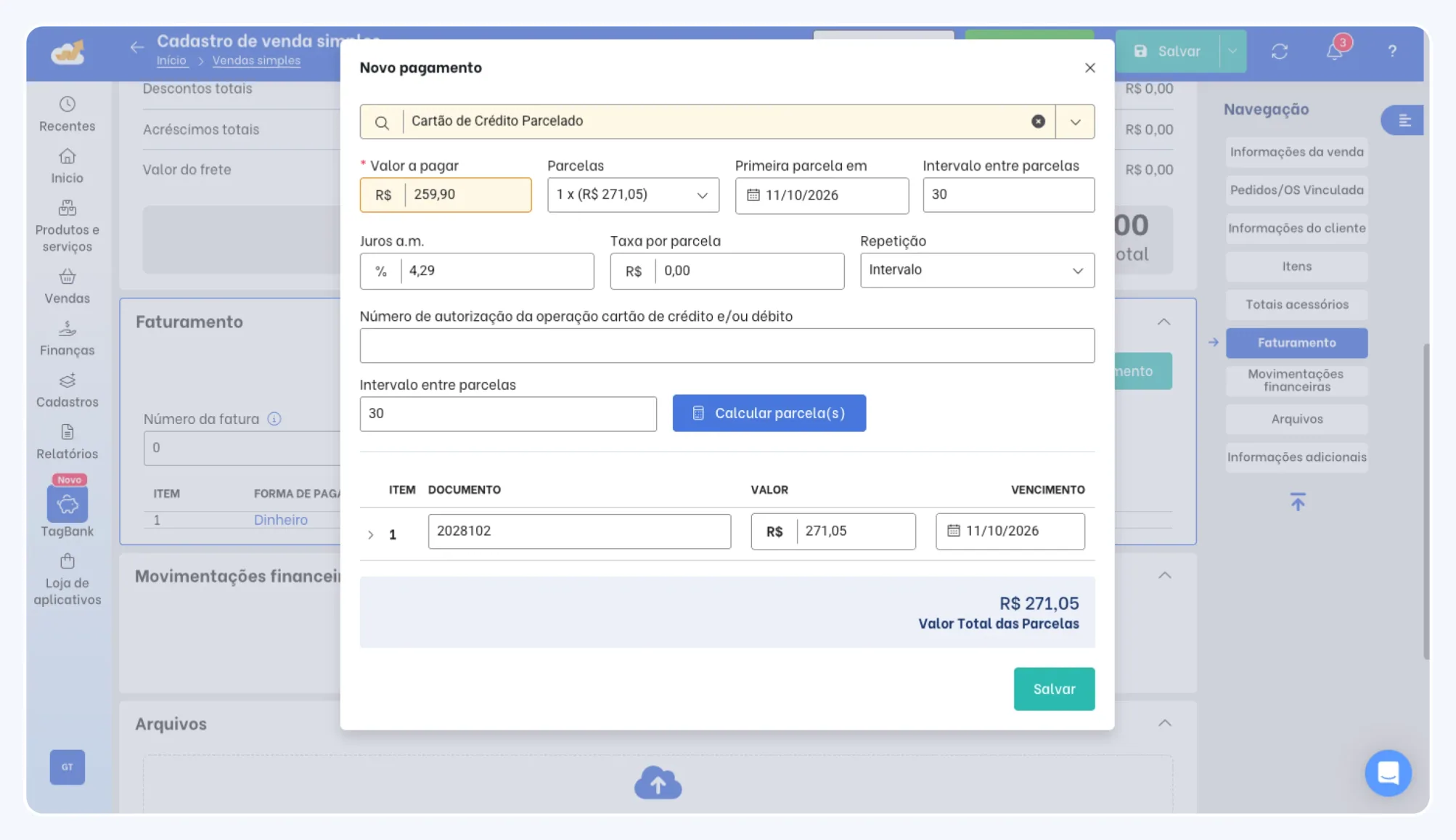Open the header Salvar dropdown arrow
The image size is (1456, 840).
coord(1232,51)
